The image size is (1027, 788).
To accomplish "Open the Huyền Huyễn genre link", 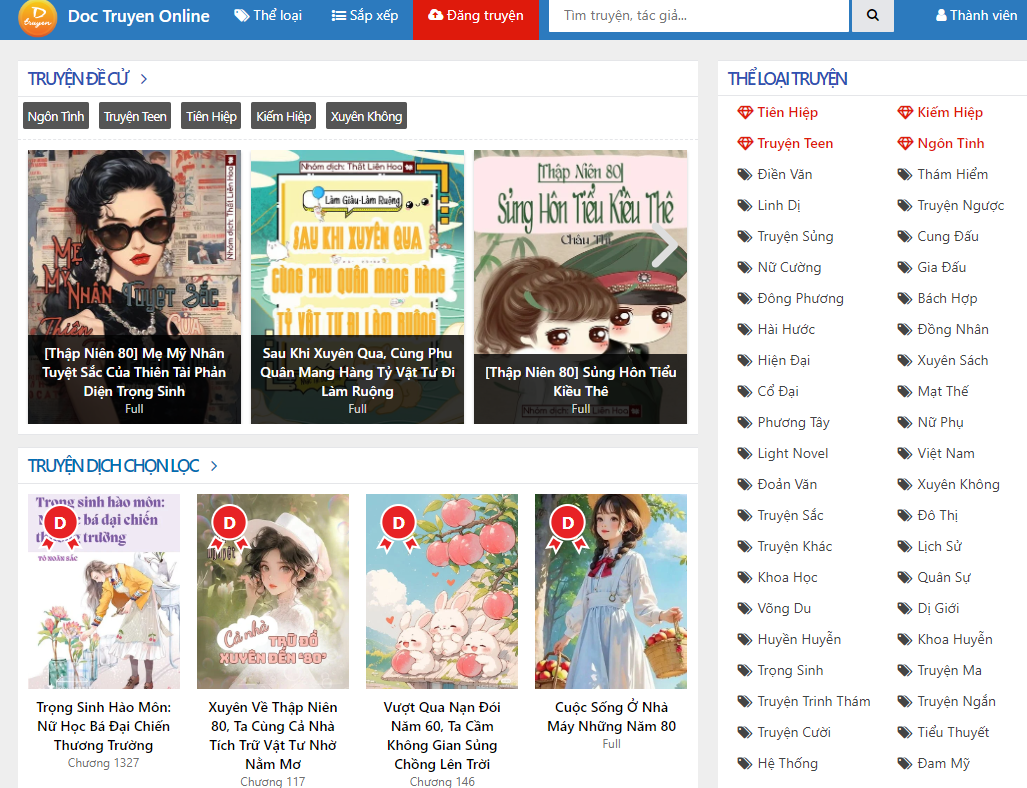I will tap(799, 639).
